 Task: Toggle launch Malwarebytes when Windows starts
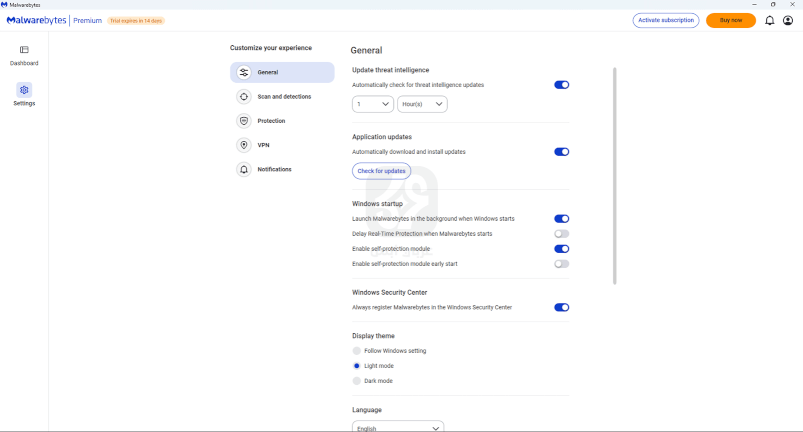point(561,219)
